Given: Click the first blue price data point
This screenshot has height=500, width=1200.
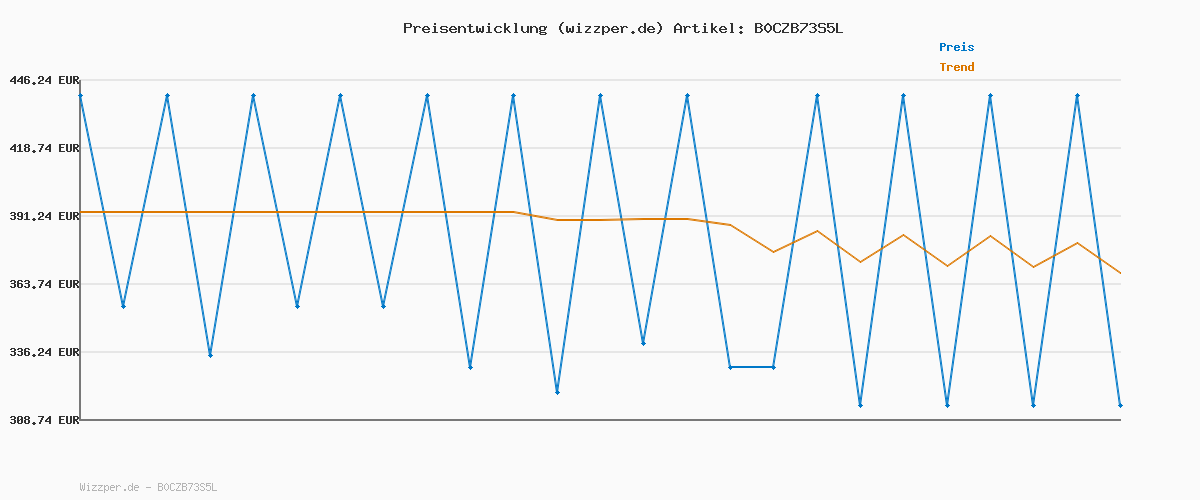Looking at the screenshot, I should [x=81, y=96].
